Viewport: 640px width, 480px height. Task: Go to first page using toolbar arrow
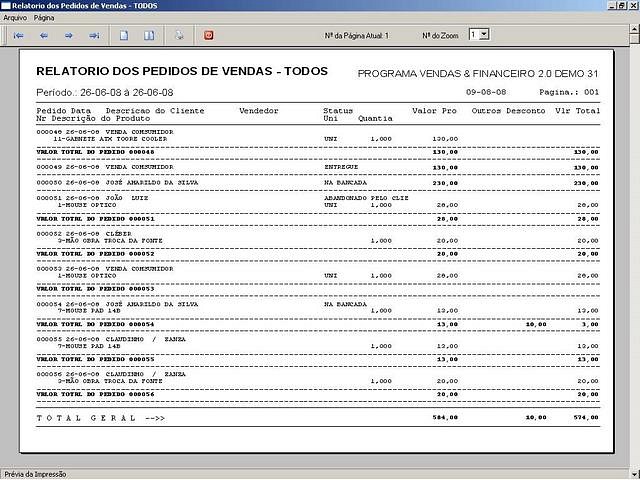18,35
